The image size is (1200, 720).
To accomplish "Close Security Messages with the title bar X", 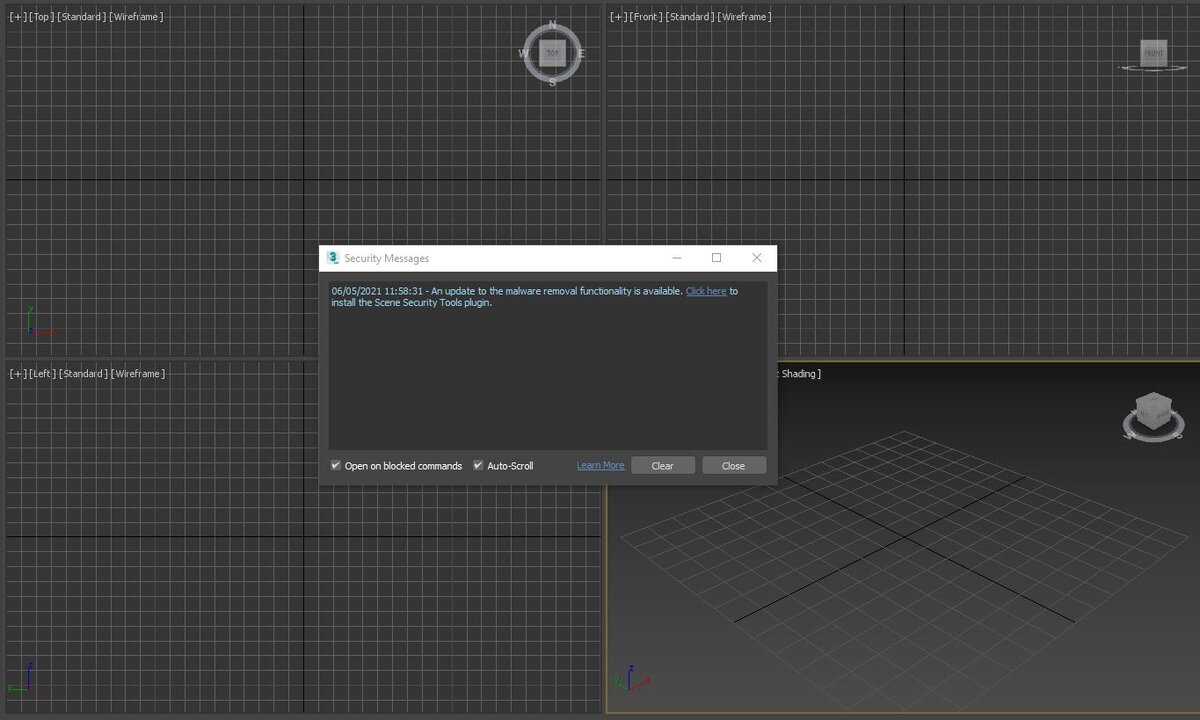I will tap(756, 258).
